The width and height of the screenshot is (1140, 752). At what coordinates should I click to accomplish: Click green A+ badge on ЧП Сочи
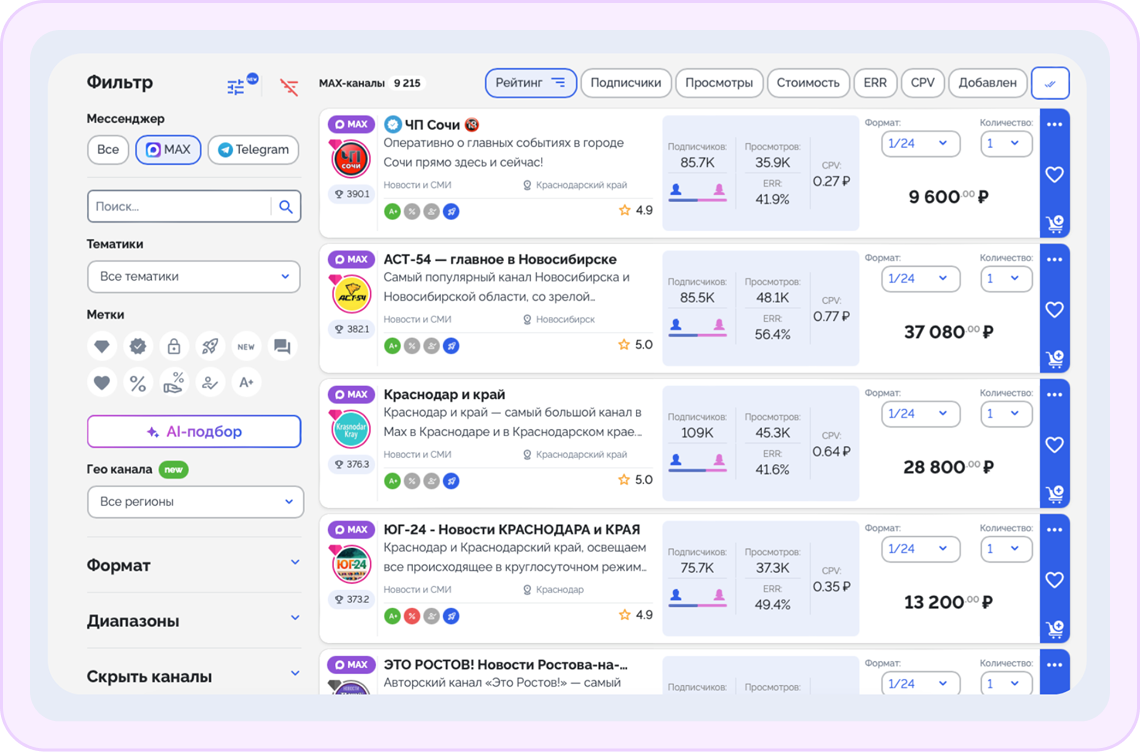pyautogui.click(x=393, y=212)
